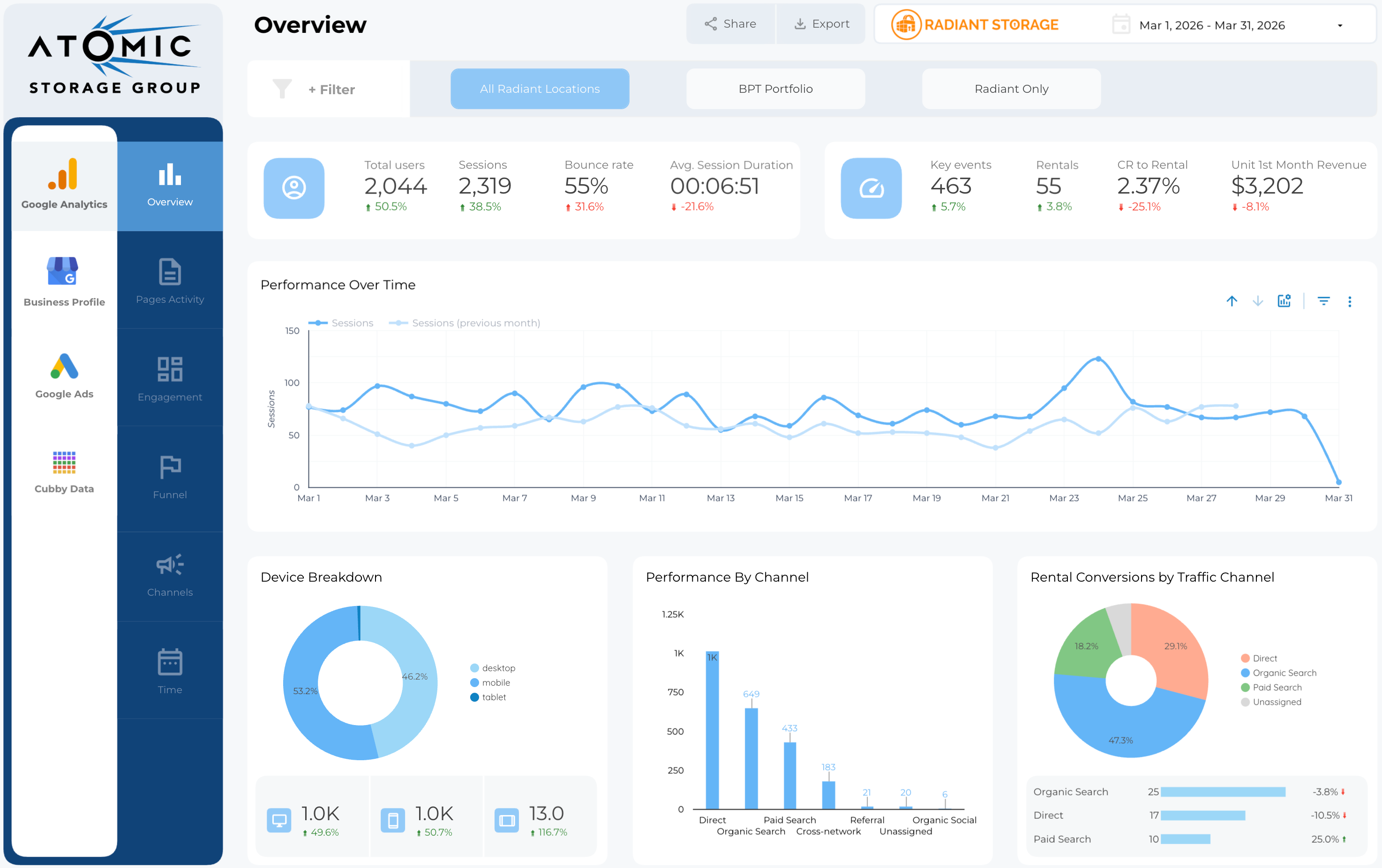The width and height of the screenshot is (1382, 868).
Task: Open chart three-dot more options menu
Action: pos(1349,301)
